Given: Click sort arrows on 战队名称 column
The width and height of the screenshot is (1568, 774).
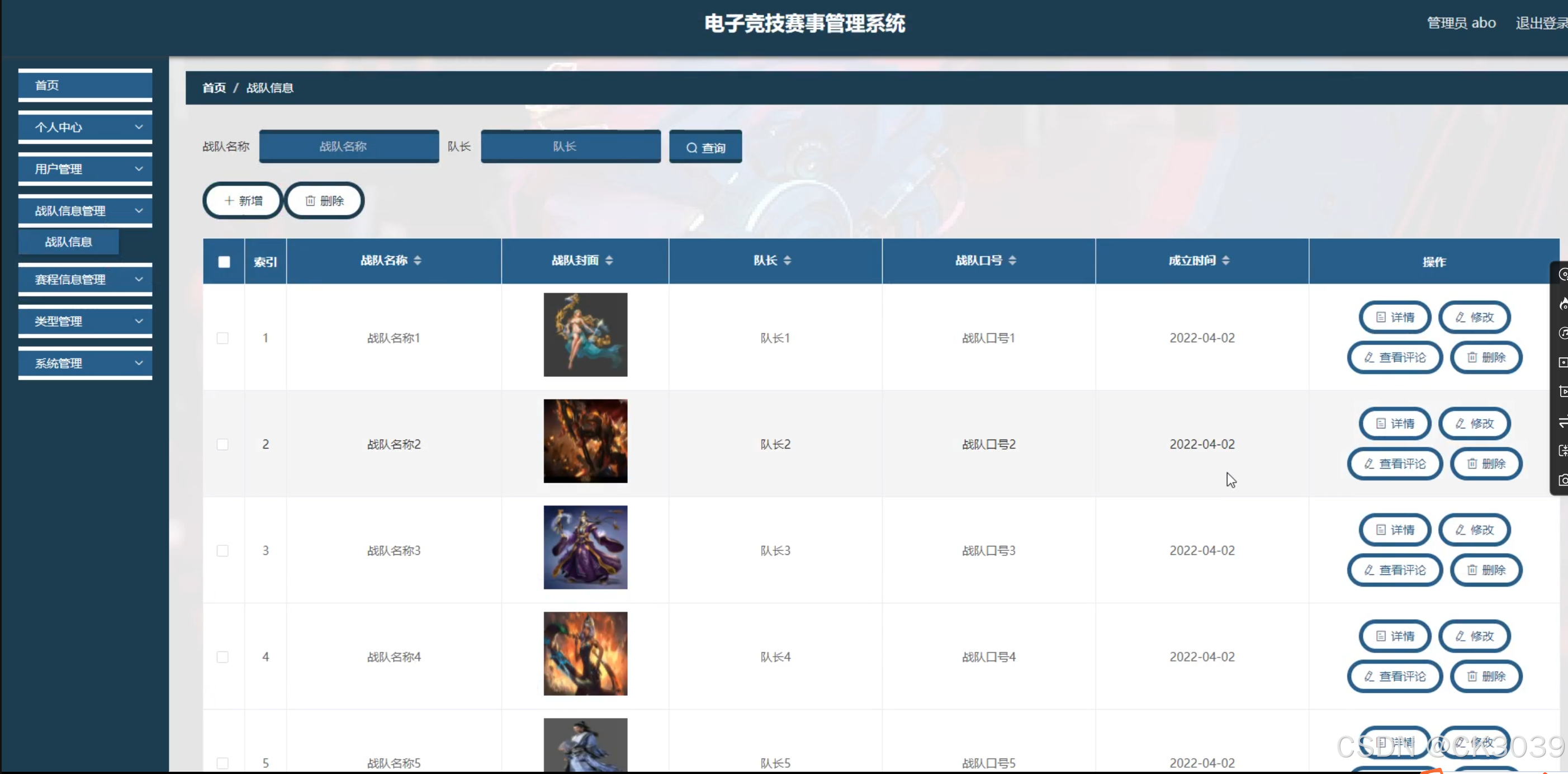Looking at the screenshot, I should (x=418, y=261).
